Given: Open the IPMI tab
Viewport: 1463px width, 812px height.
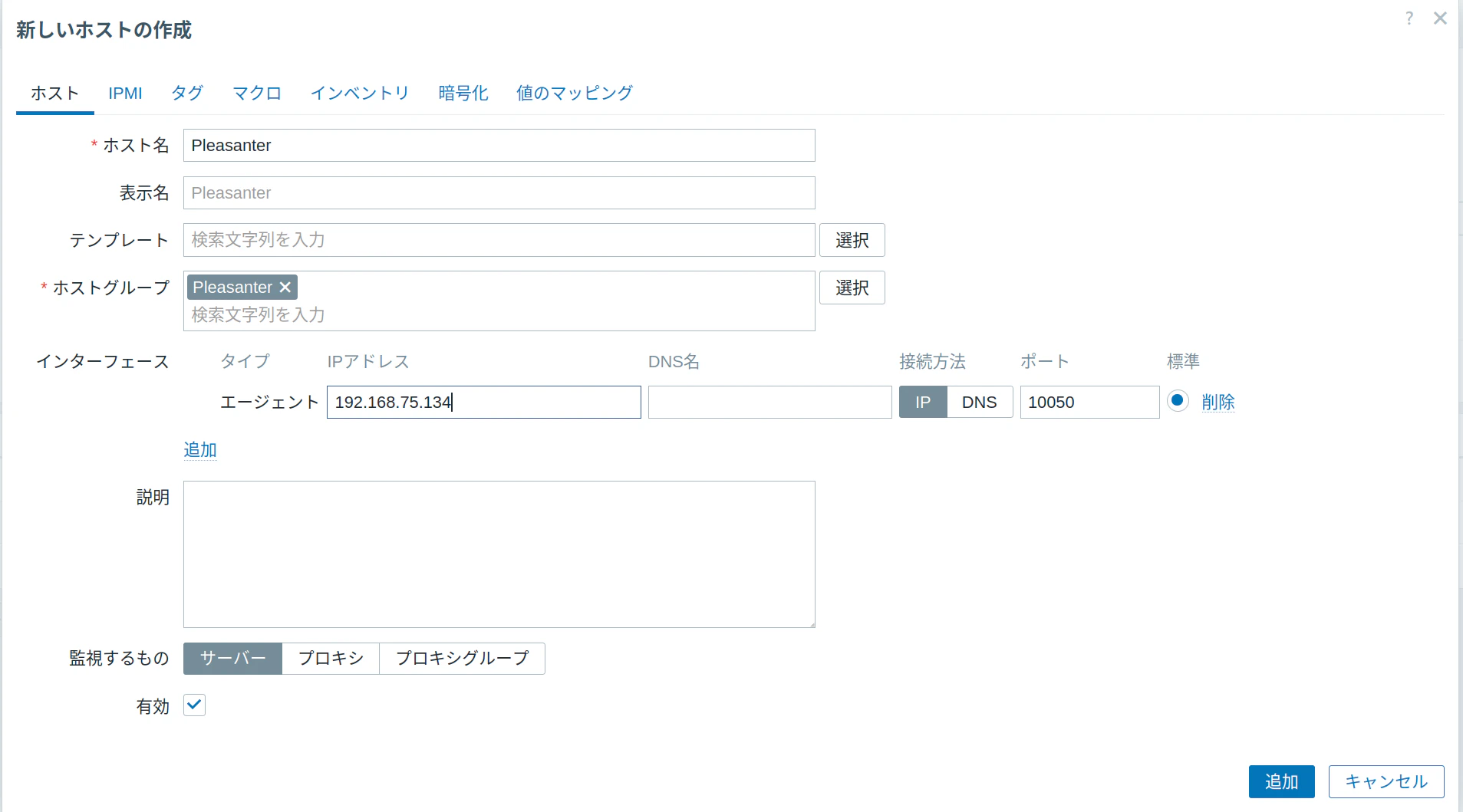Looking at the screenshot, I should click(125, 94).
